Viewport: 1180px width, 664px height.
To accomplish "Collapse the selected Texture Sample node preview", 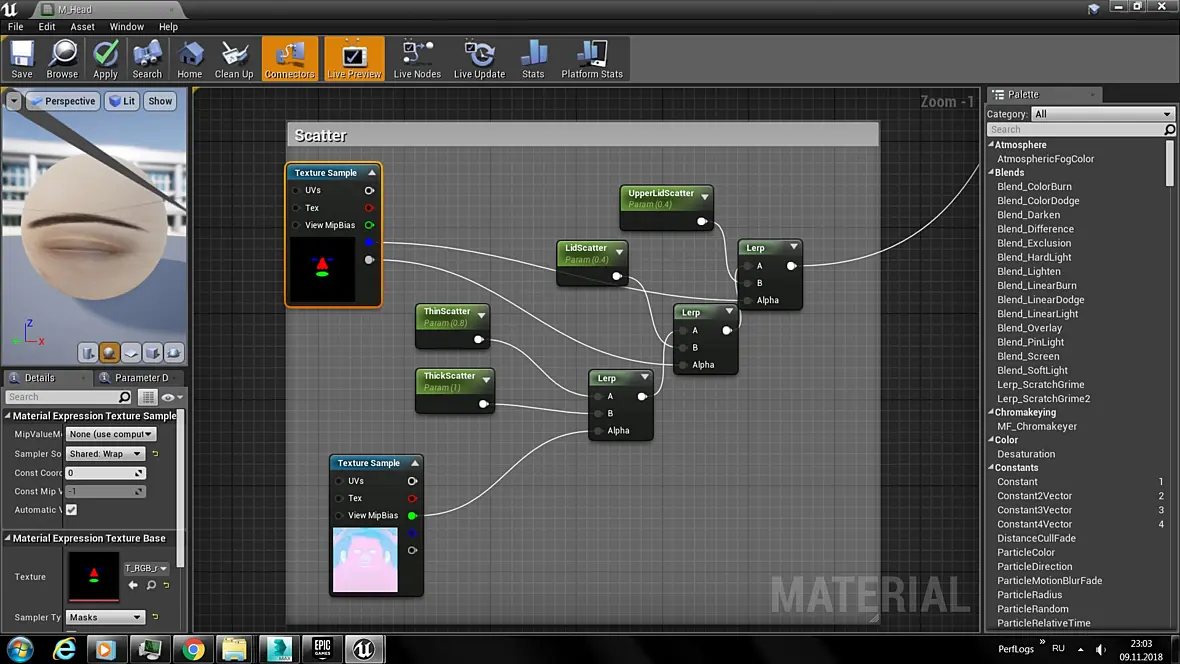I will coord(372,172).
